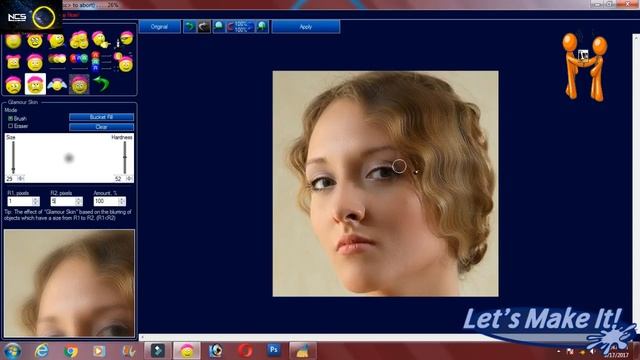The width and height of the screenshot is (640, 360).
Task: Click the Original preview button
Action: [160, 27]
